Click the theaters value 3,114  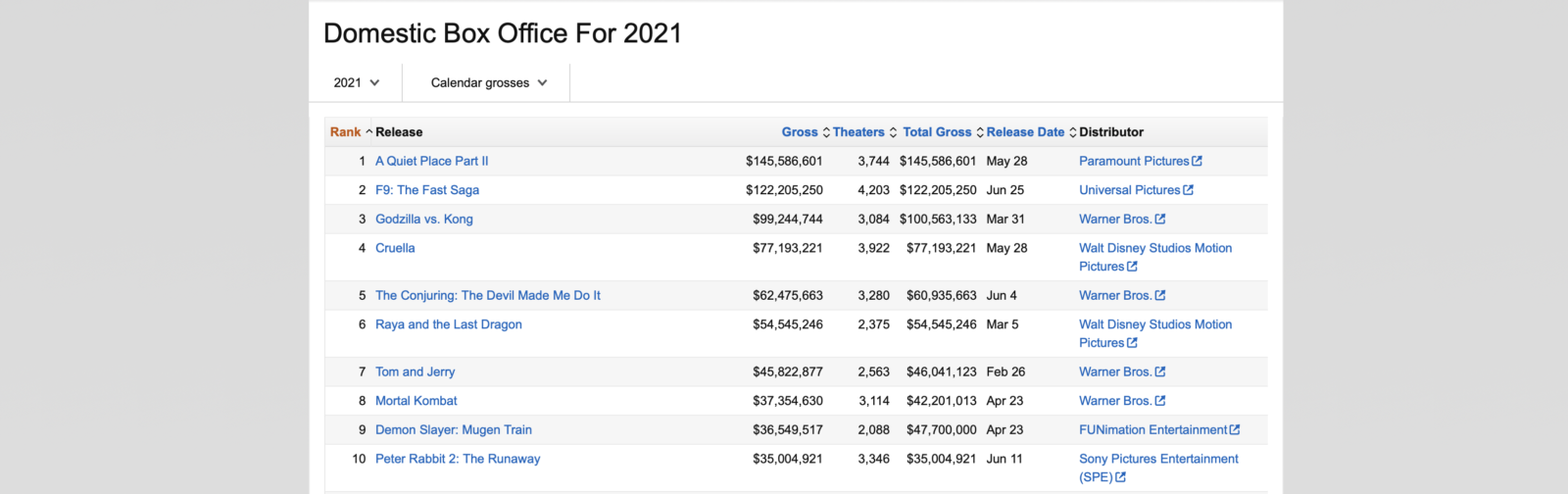[874, 401]
